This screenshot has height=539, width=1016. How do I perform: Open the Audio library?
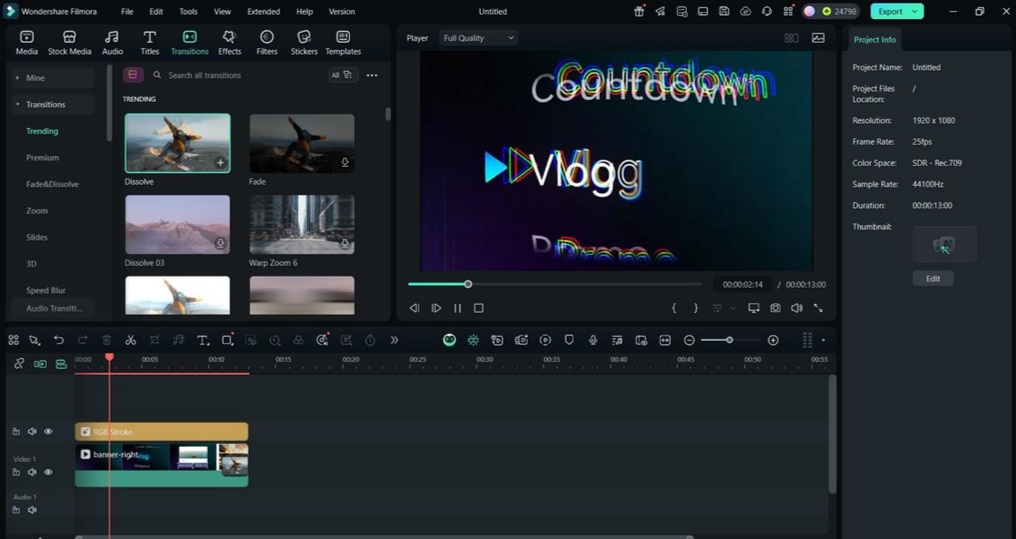[x=112, y=43]
